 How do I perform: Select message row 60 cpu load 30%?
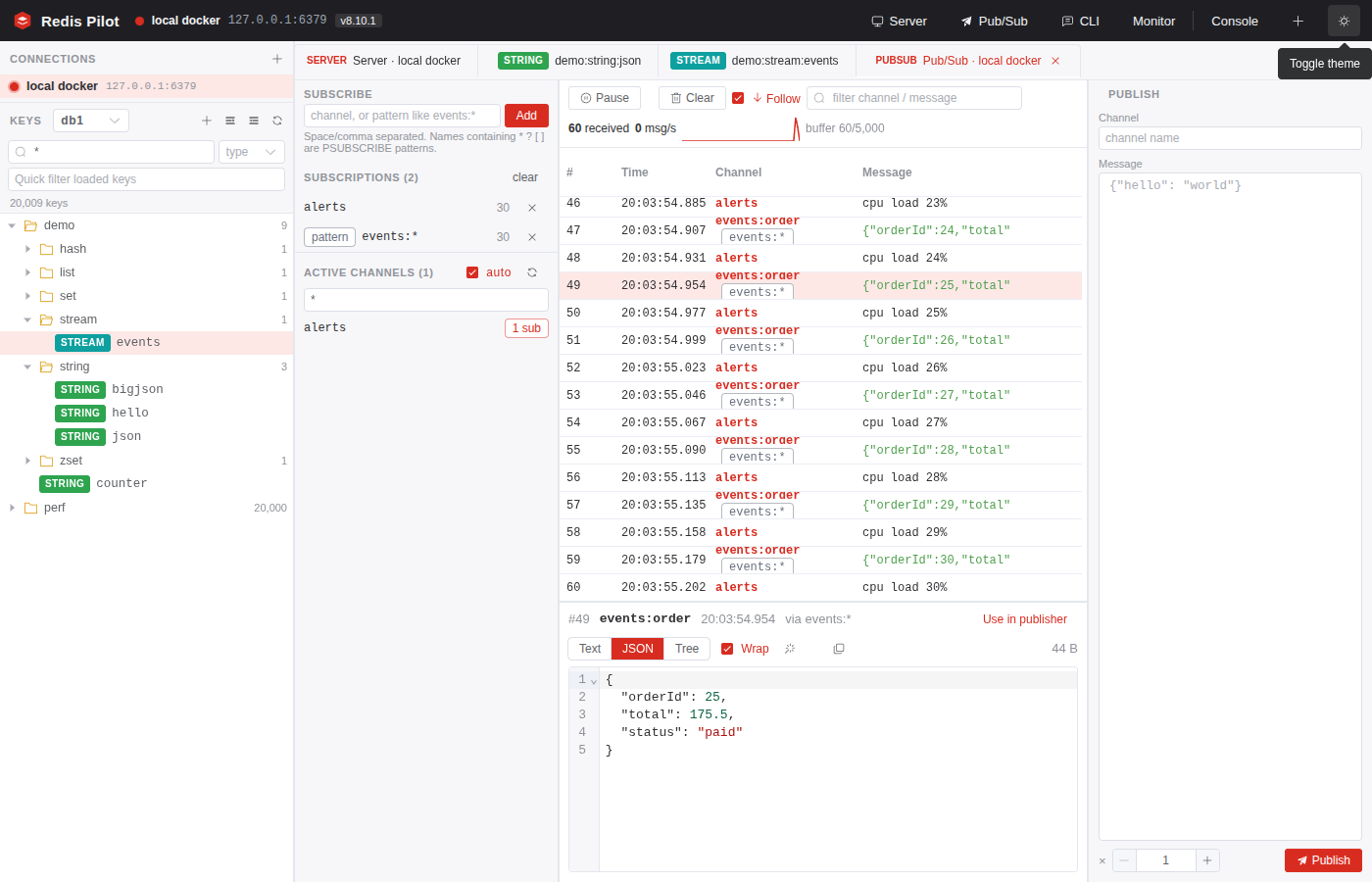(x=820, y=587)
